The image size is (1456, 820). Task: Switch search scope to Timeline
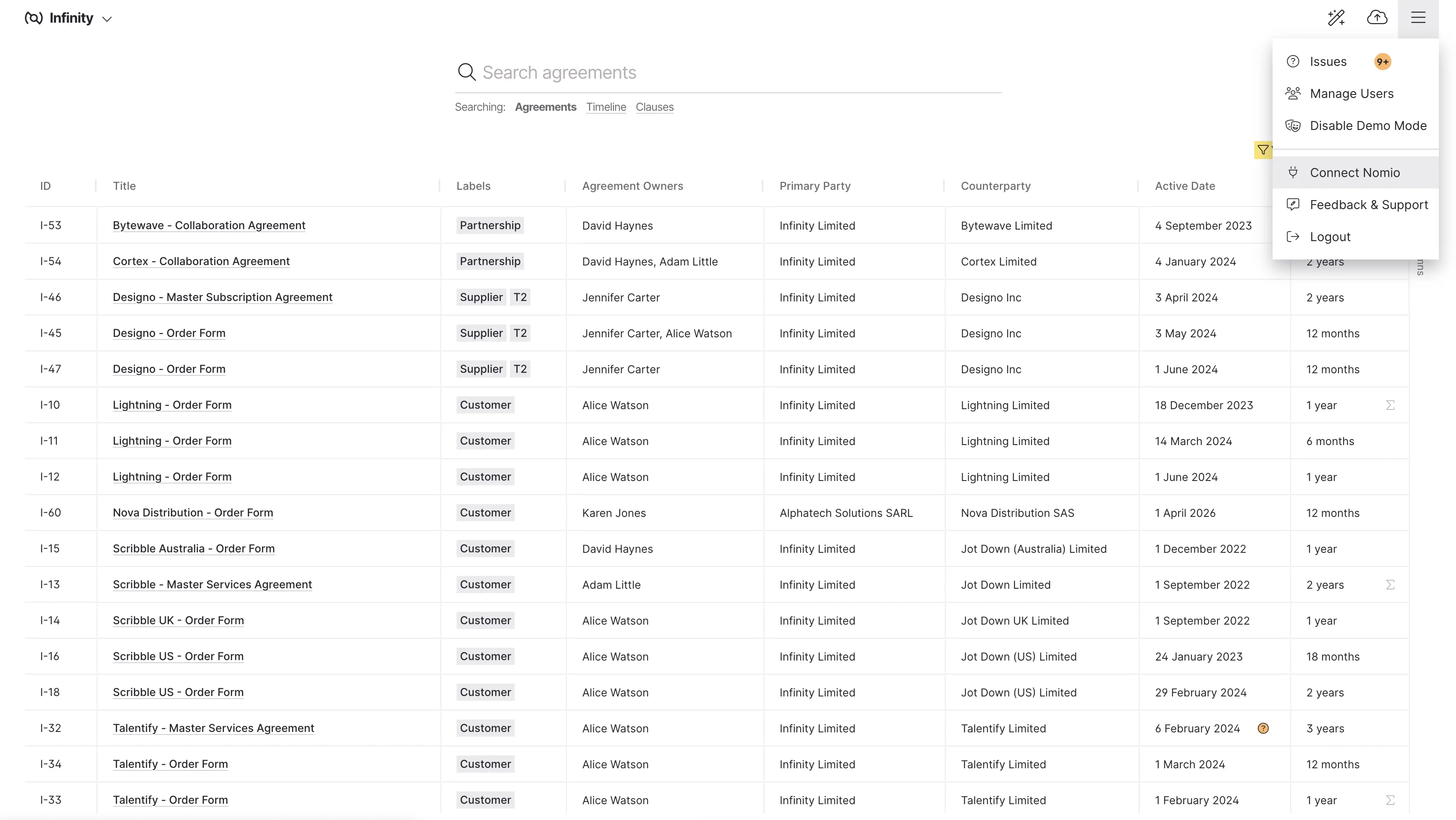[606, 107]
